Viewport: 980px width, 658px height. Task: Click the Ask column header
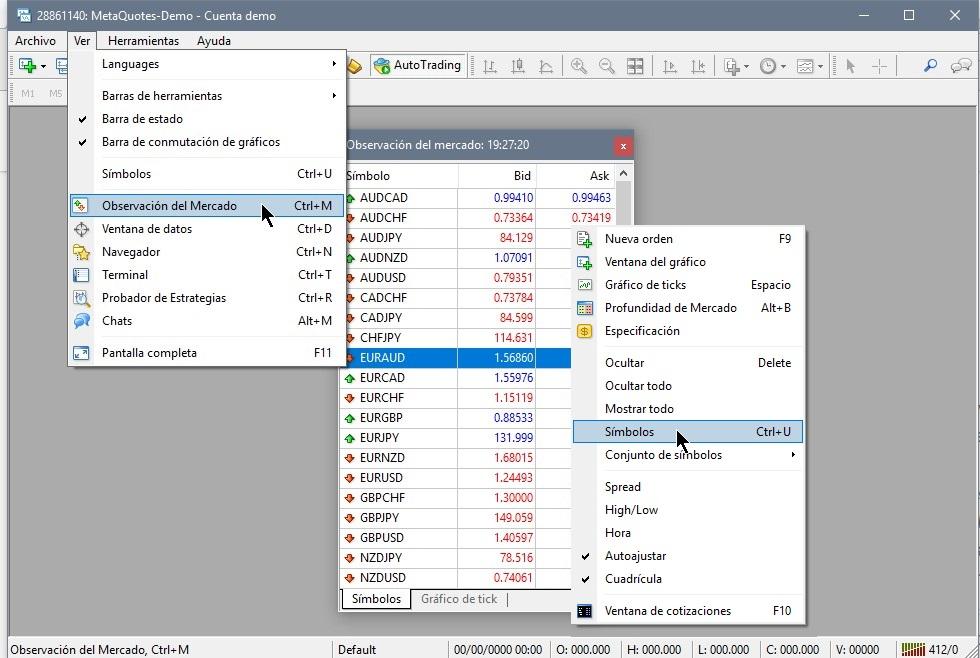(576, 176)
